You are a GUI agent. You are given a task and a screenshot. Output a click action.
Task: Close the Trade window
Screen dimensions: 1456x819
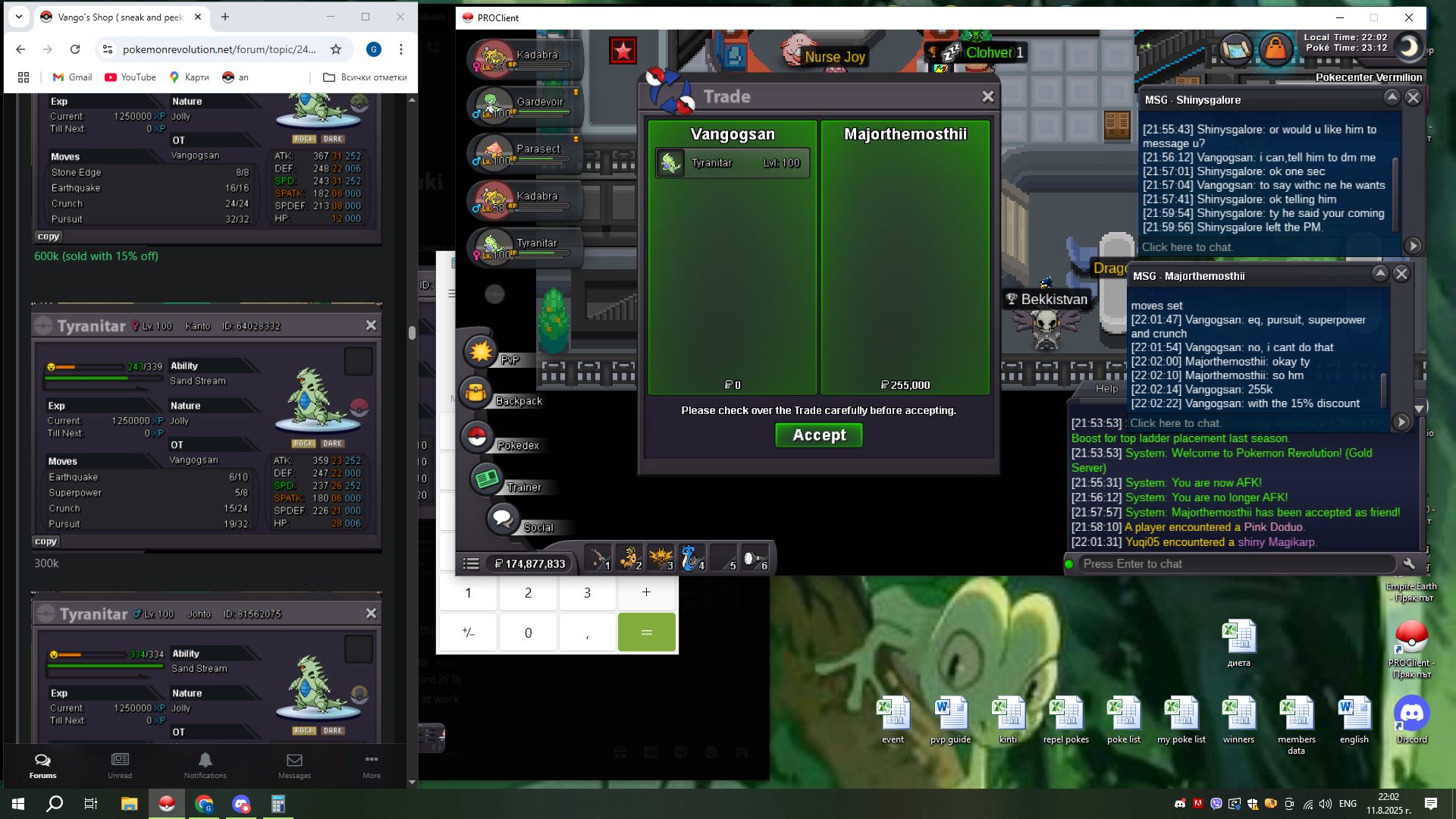987,96
